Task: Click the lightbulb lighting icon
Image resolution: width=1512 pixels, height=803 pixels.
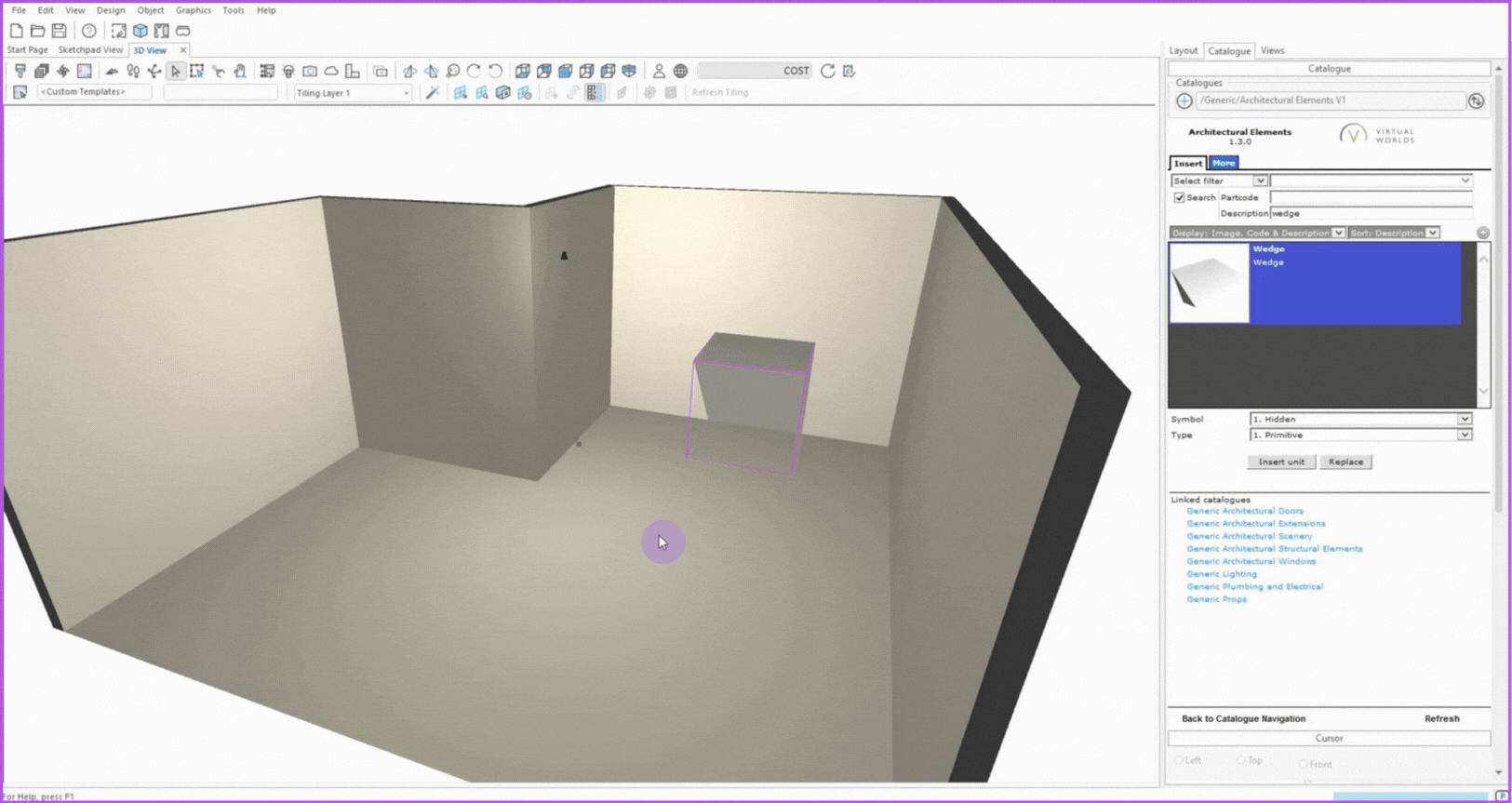Action: (288, 71)
